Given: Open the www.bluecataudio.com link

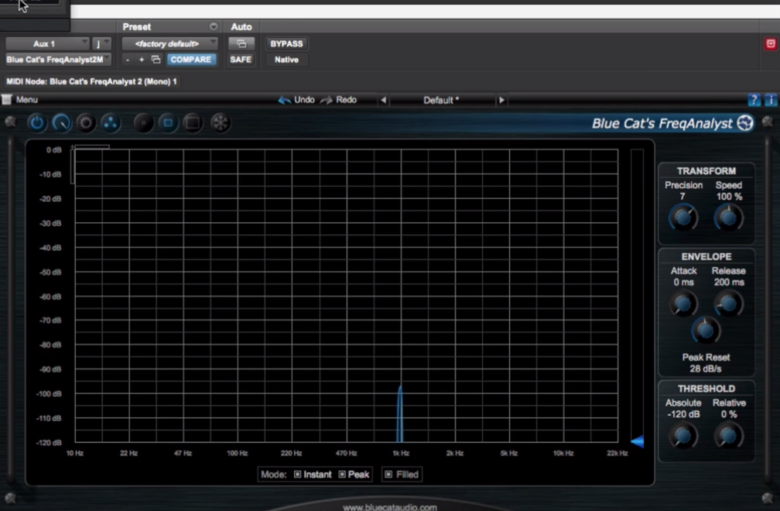Looking at the screenshot, I should pyautogui.click(x=390, y=507).
